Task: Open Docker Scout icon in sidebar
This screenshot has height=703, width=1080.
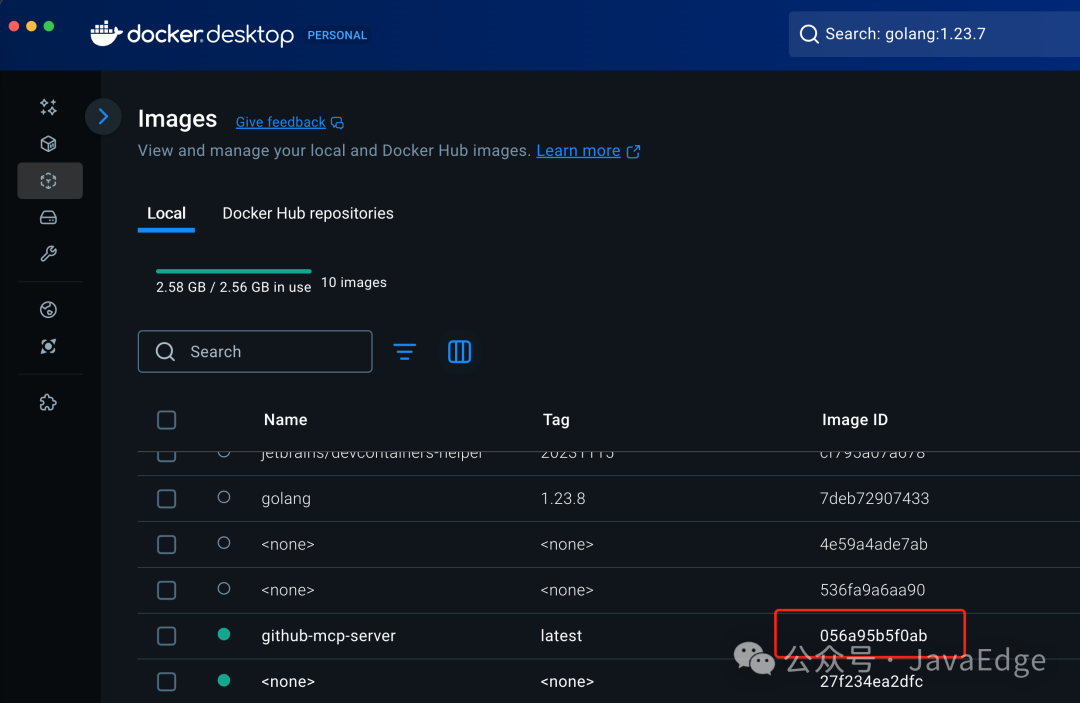Action: [48, 346]
